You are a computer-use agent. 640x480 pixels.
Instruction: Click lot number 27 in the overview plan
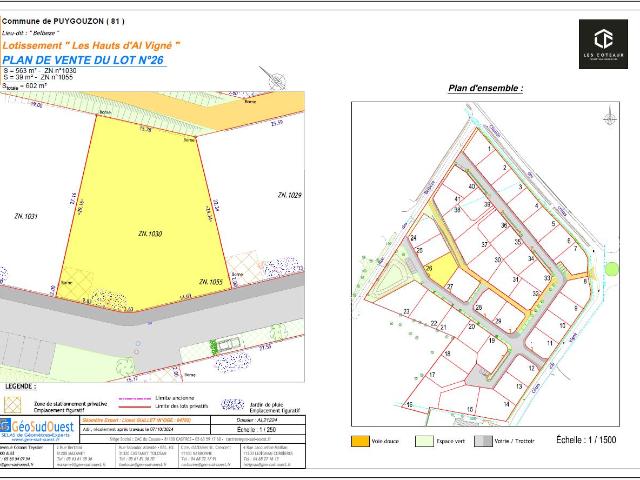[x=450, y=287]
